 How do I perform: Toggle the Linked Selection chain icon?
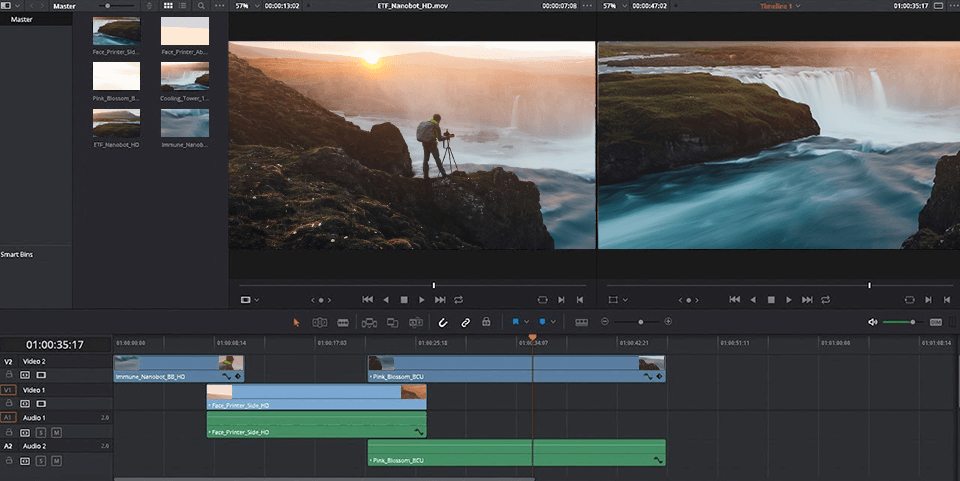coord(465,322)
